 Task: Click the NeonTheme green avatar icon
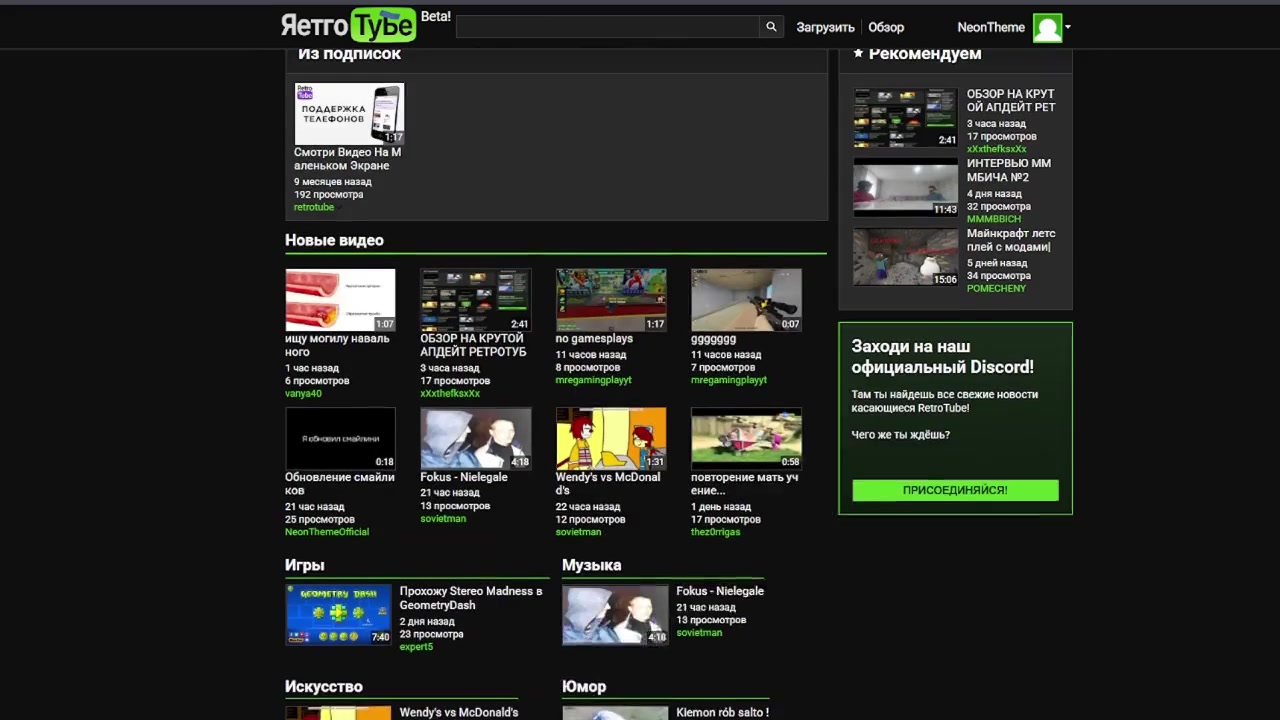[x=1047, y=28]
